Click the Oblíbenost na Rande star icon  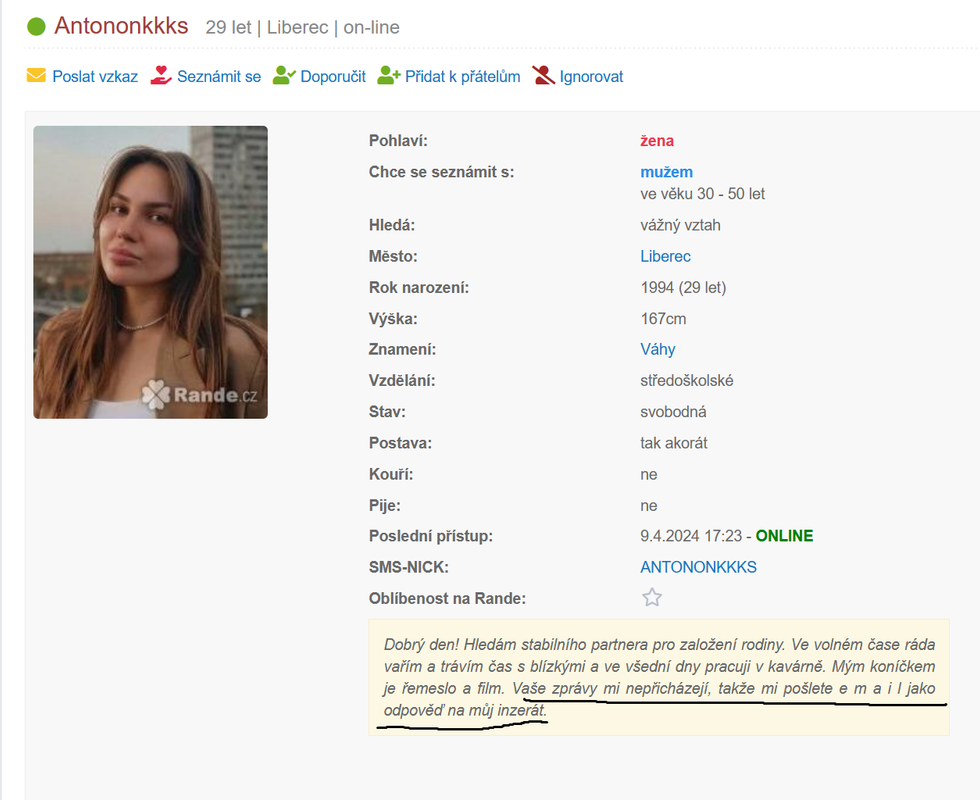pos(652,598)
